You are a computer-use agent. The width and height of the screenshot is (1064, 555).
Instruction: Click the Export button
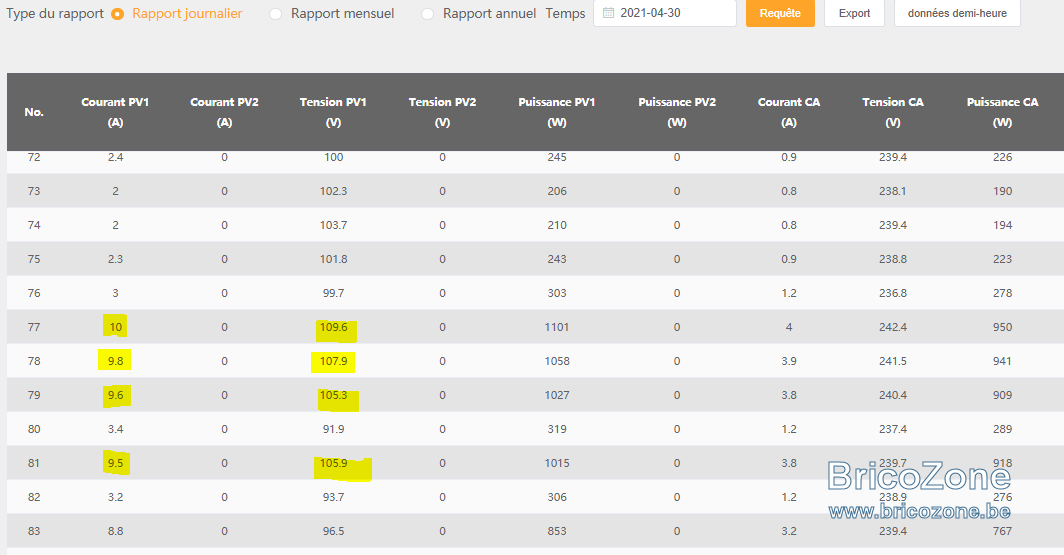tap(854, 13)
